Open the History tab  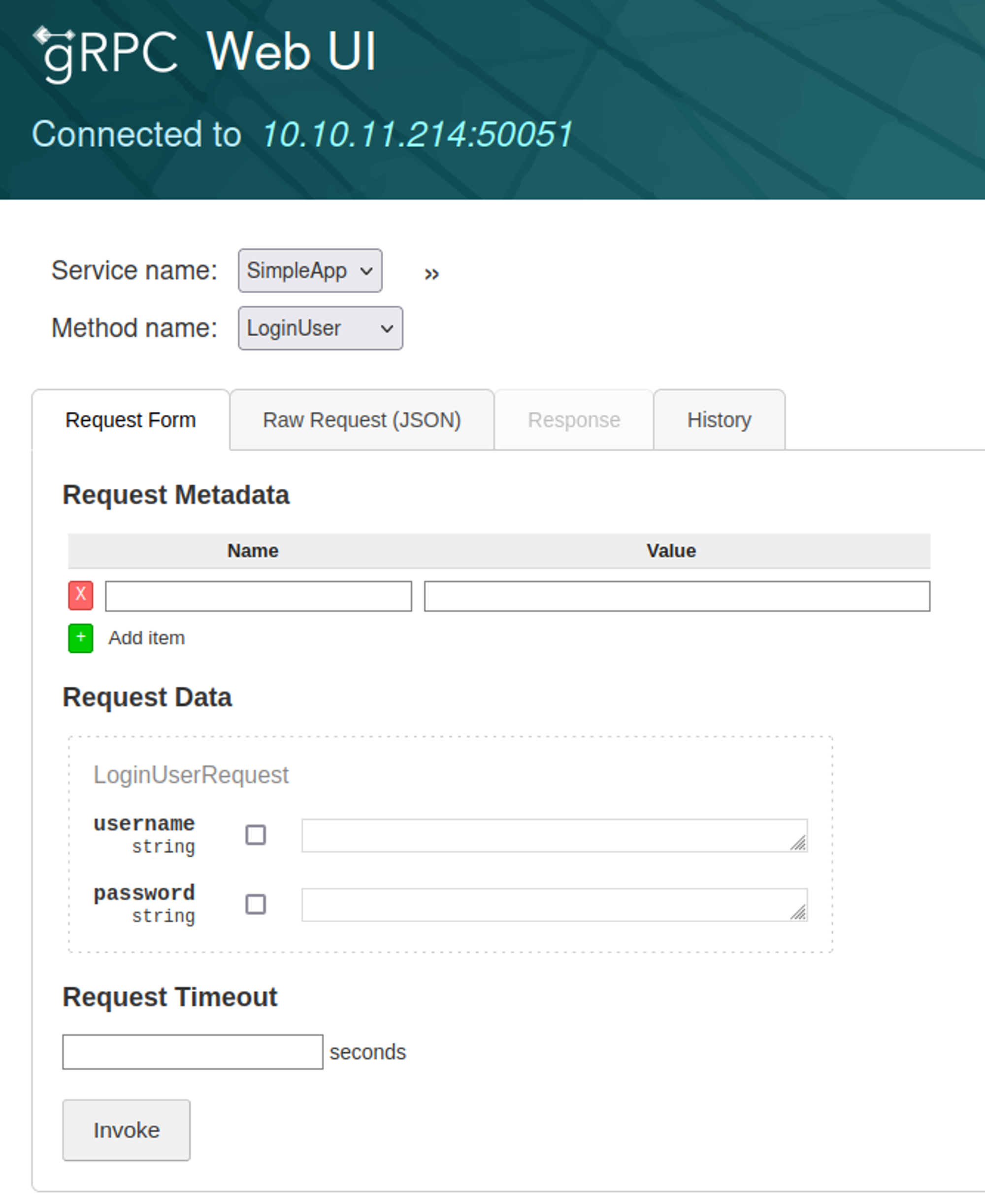pos(719,420)
